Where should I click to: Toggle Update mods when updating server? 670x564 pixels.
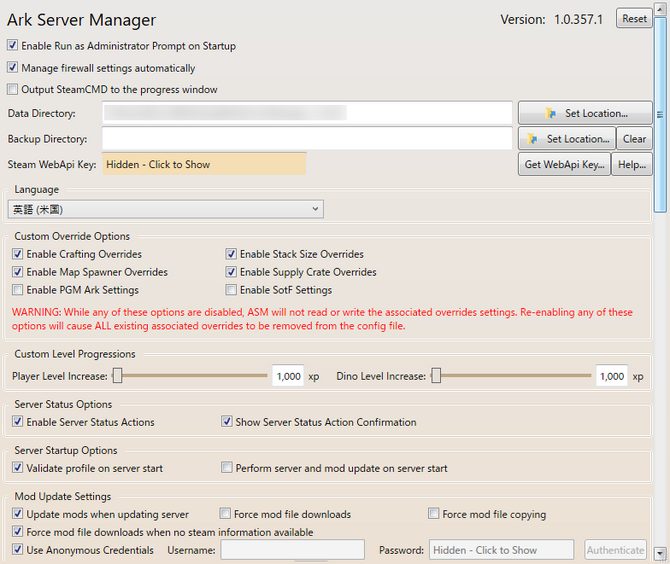[18, 513]
